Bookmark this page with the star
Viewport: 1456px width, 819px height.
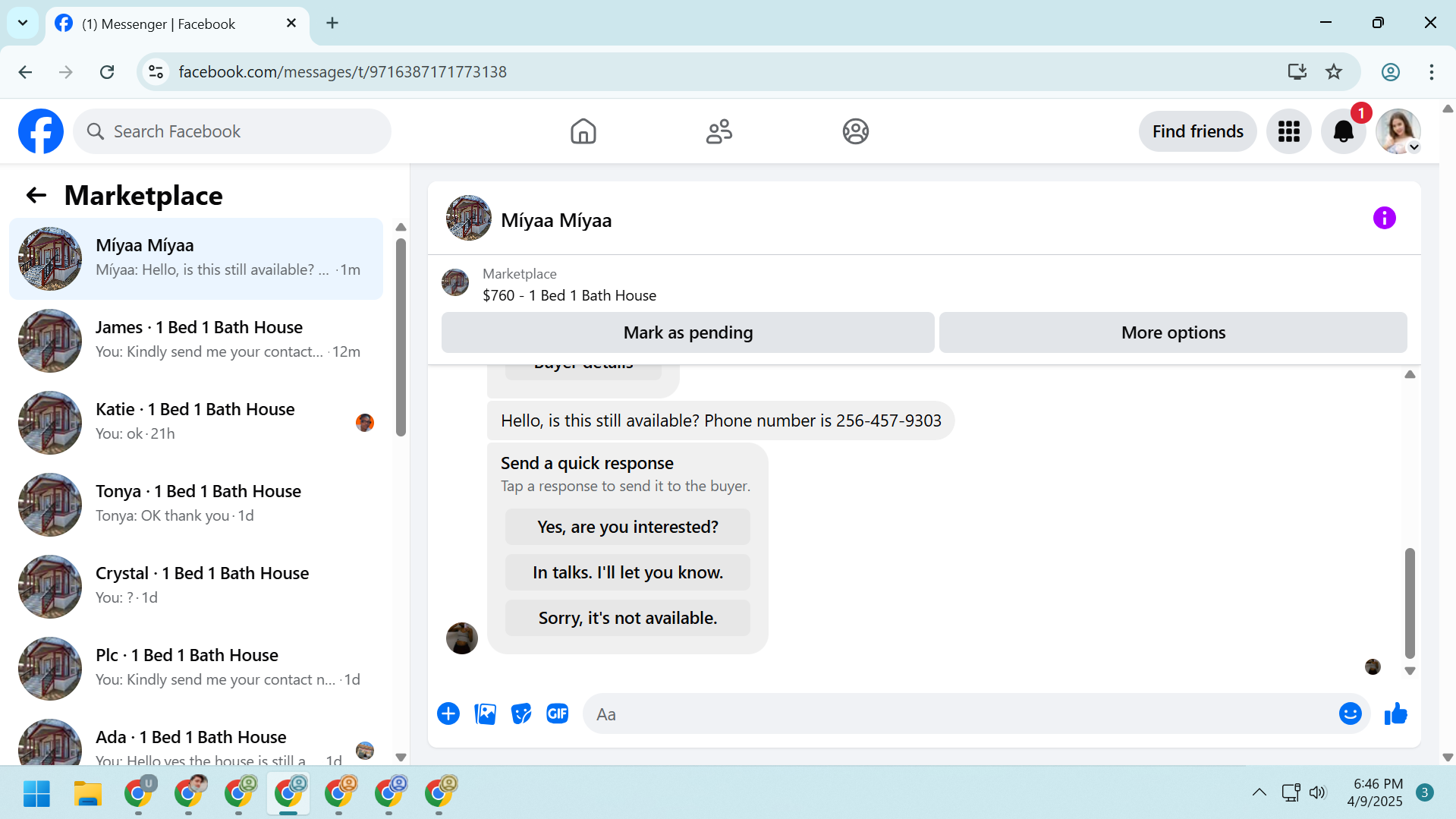tap(1333, 72)
